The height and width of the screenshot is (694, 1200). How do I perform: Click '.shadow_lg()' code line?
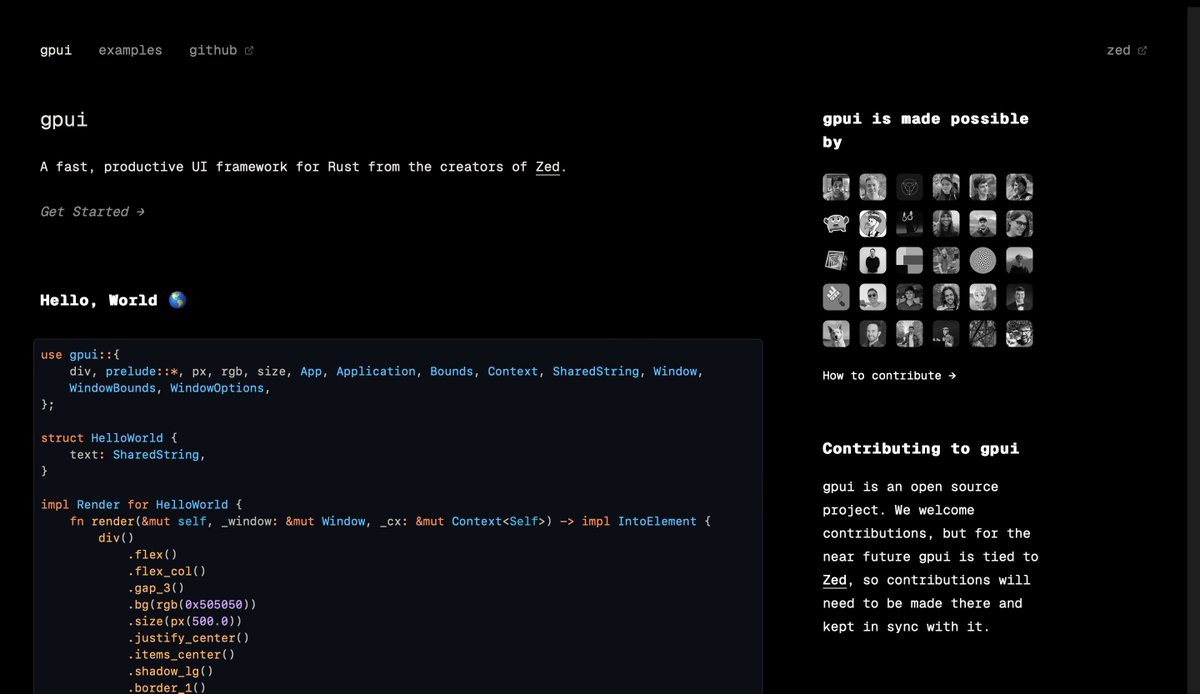pyautogui.click(x=170, y=672)
